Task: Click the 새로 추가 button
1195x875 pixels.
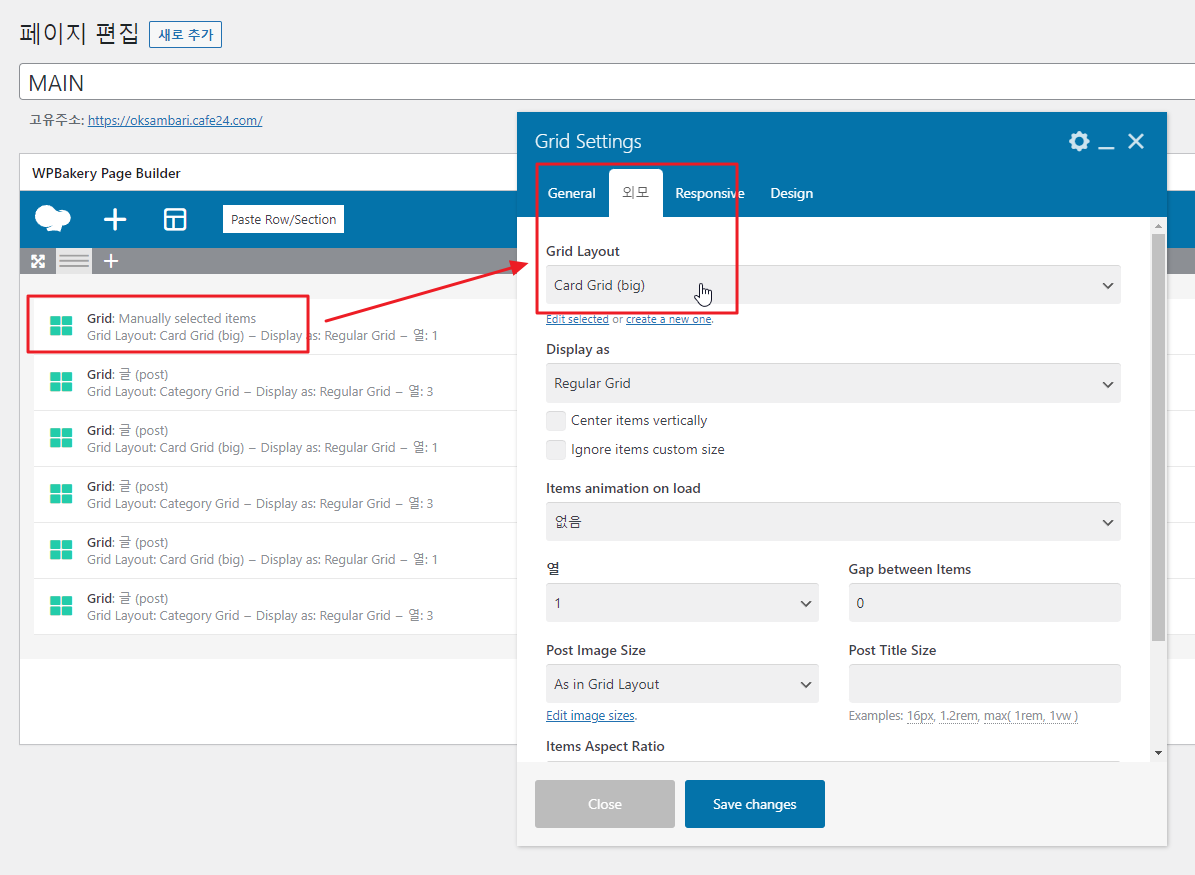Action: point(185,34)
